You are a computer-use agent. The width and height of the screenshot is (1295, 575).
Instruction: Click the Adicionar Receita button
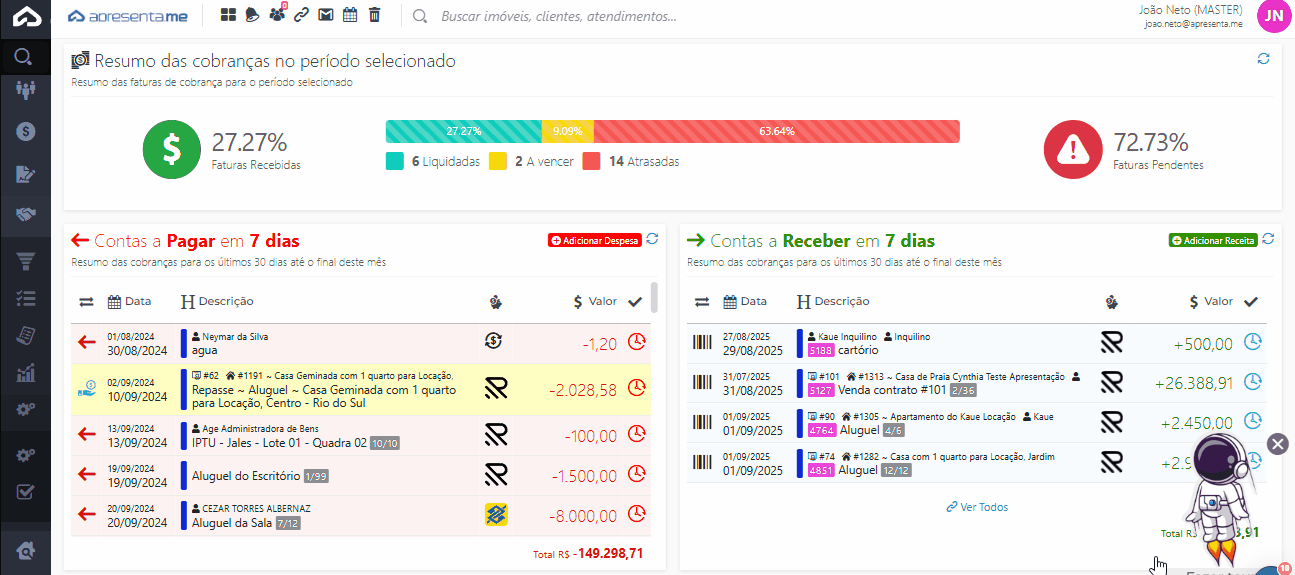[x=1213, y=241]
